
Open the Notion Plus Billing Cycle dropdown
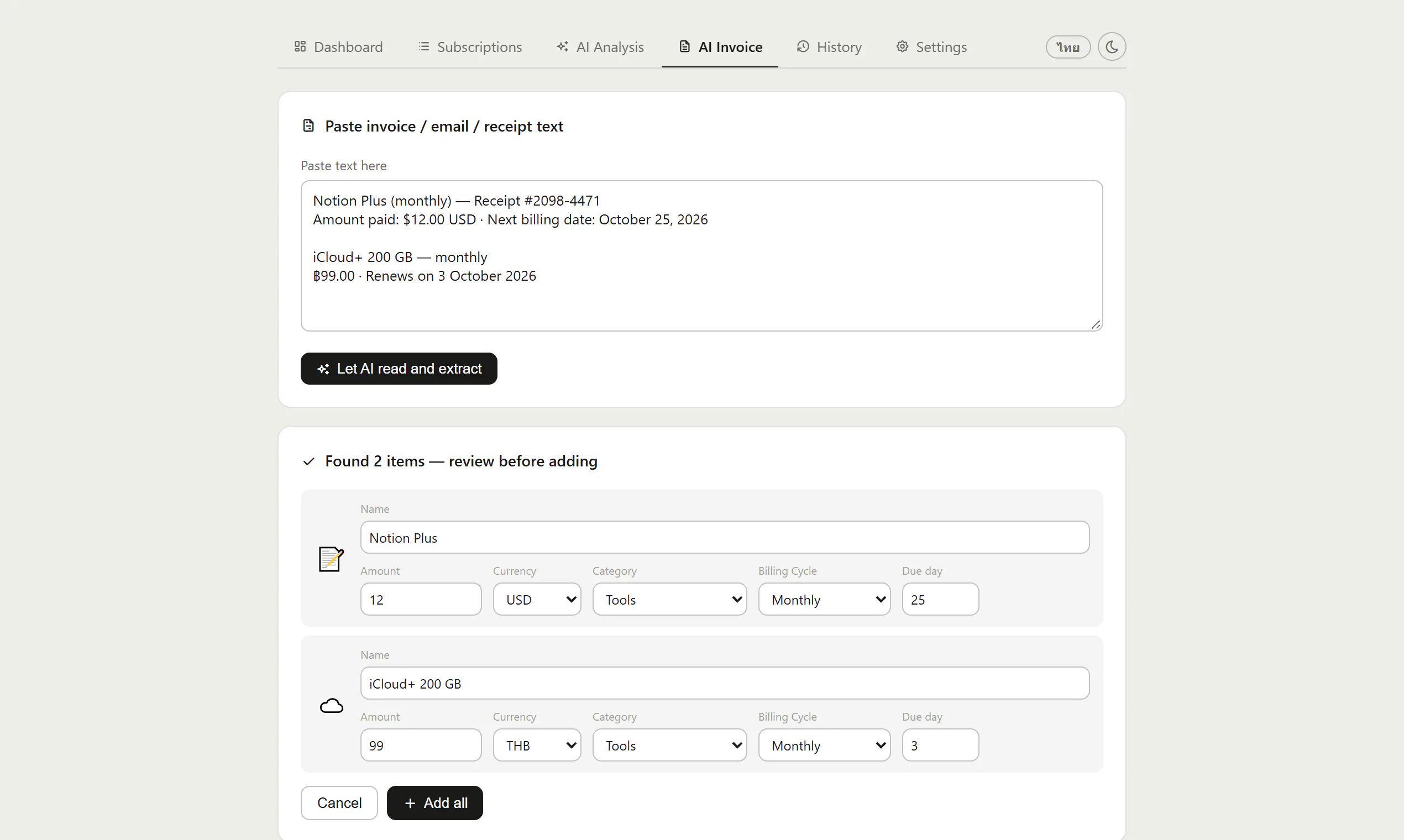pos(824,599)
